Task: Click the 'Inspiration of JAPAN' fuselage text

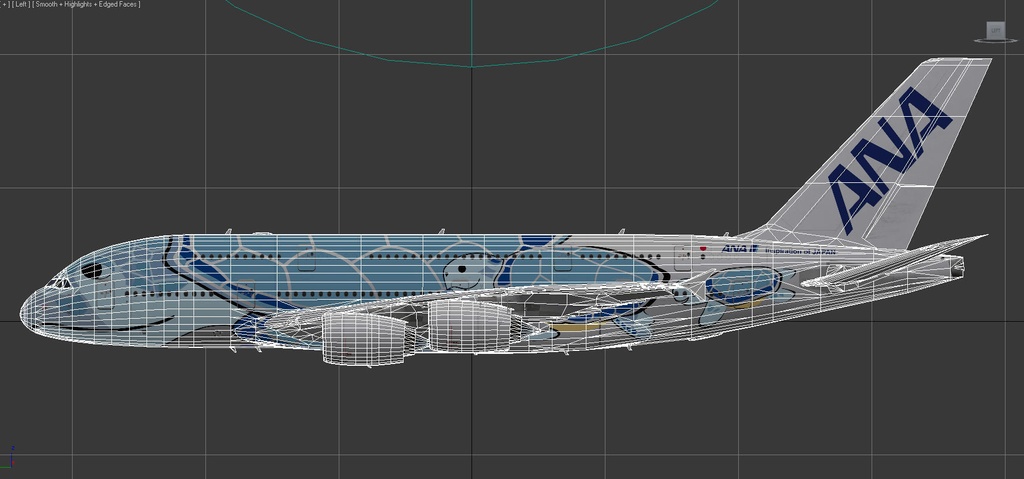Action: tap(800, 250)
